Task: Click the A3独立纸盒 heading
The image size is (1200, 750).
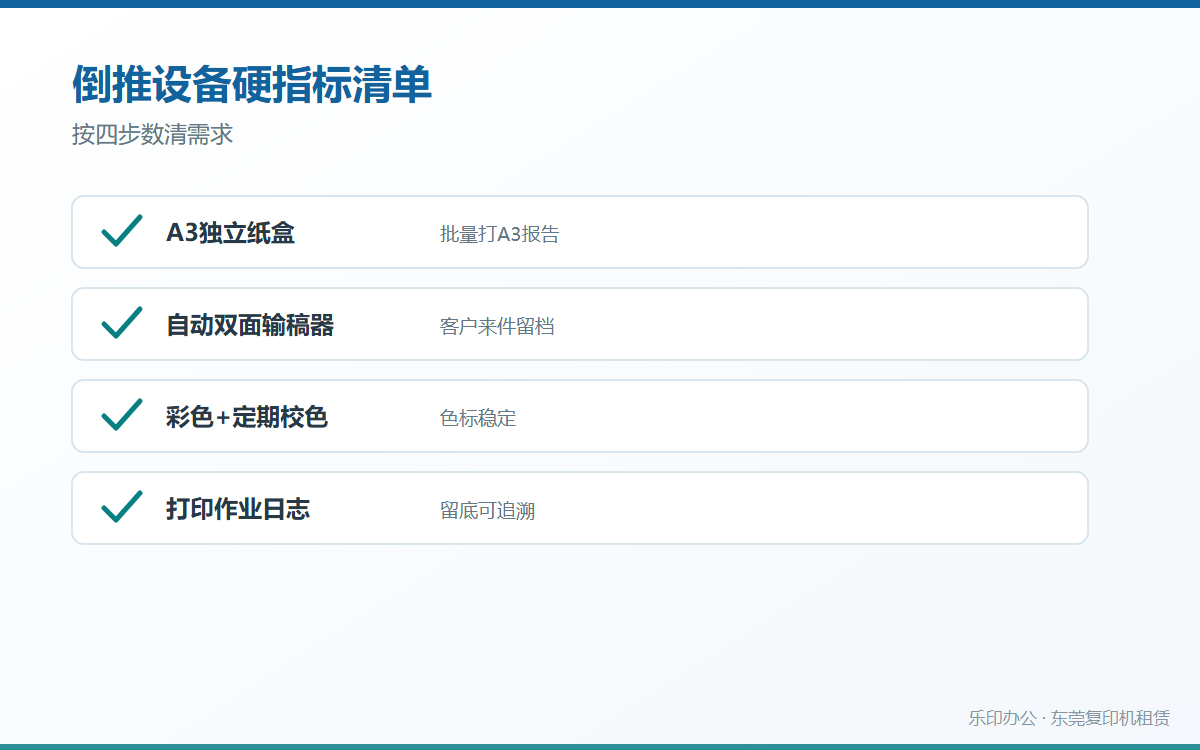Action: pyautogui.click(x=230, y=233)
